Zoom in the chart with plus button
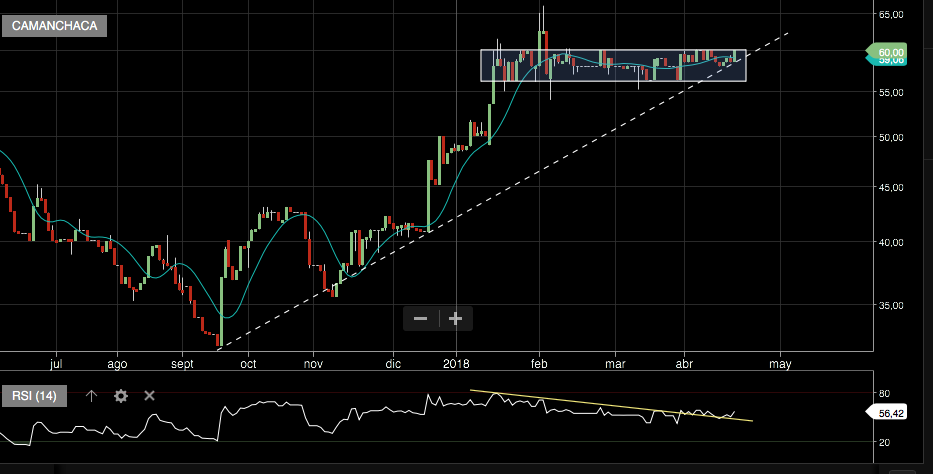 pyautogui.click(x=456, y=319)
